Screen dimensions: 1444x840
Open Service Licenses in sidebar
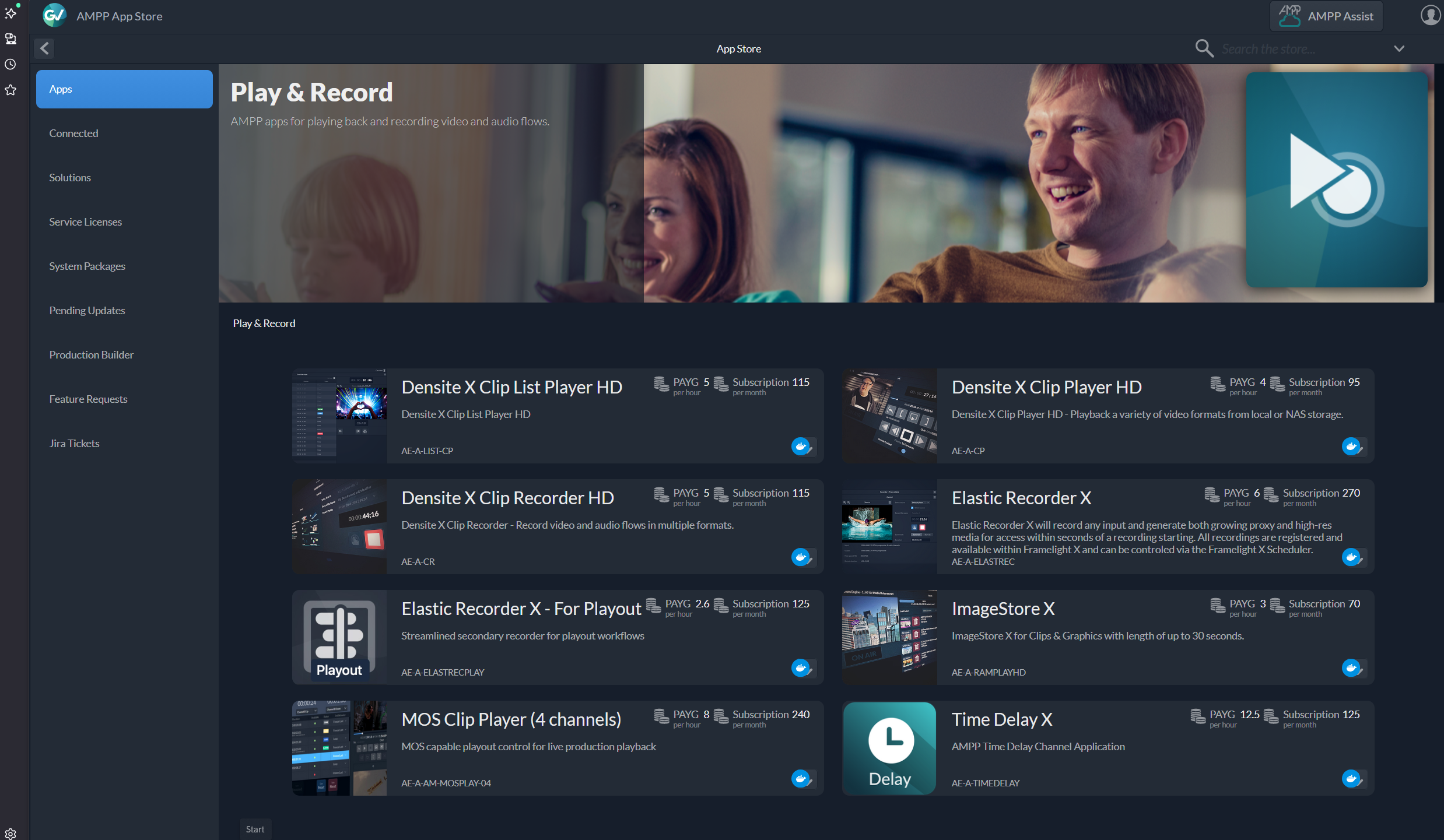tap(85, 222)
